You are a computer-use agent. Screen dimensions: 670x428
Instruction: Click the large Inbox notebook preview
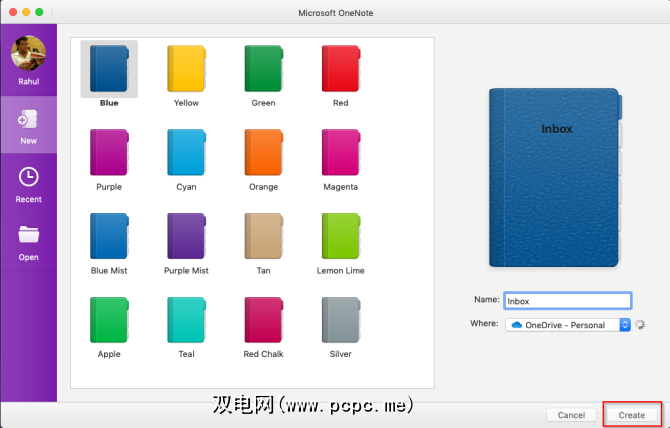(x=555, y=177)
